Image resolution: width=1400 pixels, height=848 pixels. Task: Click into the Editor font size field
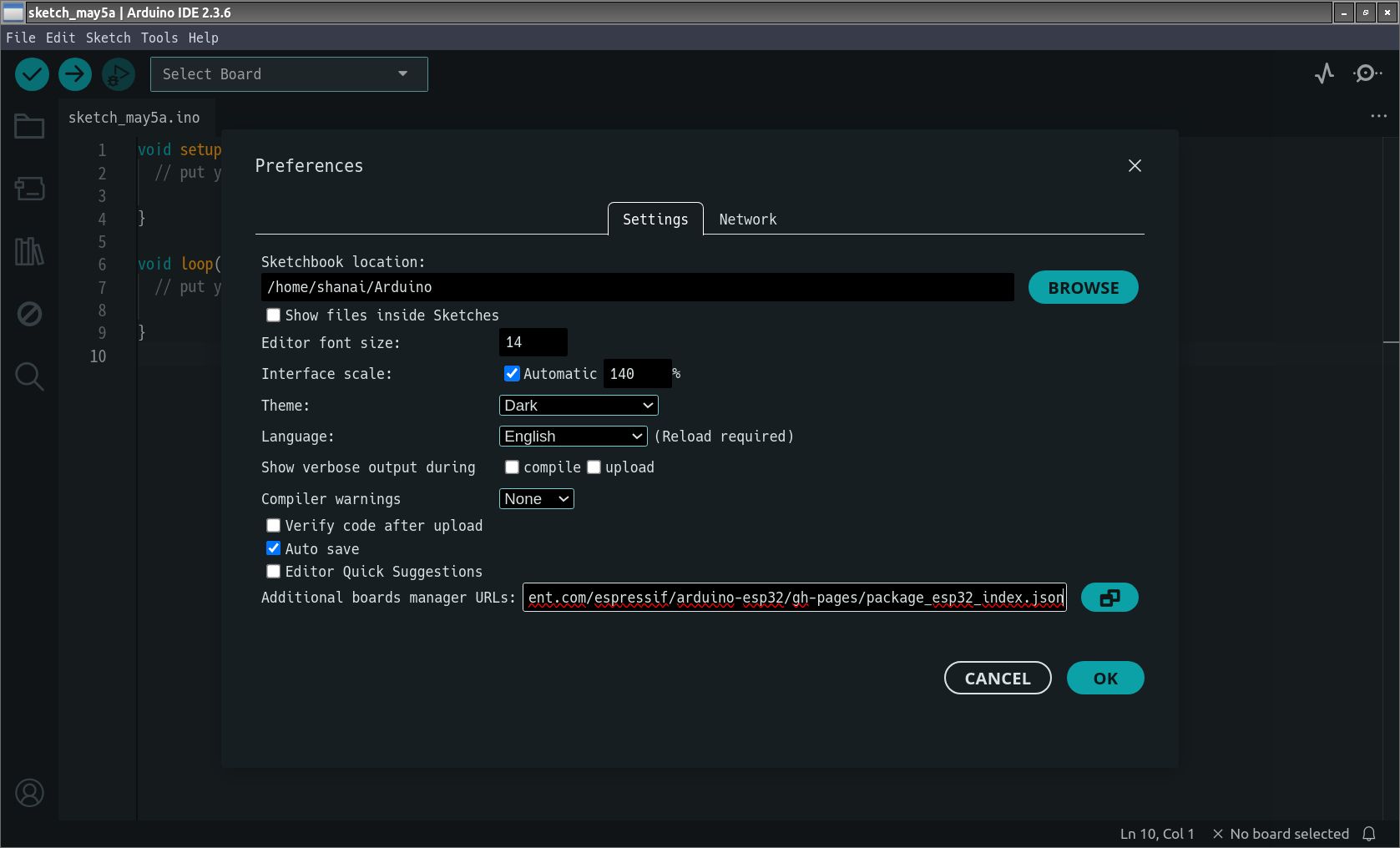tap(533, 342)
